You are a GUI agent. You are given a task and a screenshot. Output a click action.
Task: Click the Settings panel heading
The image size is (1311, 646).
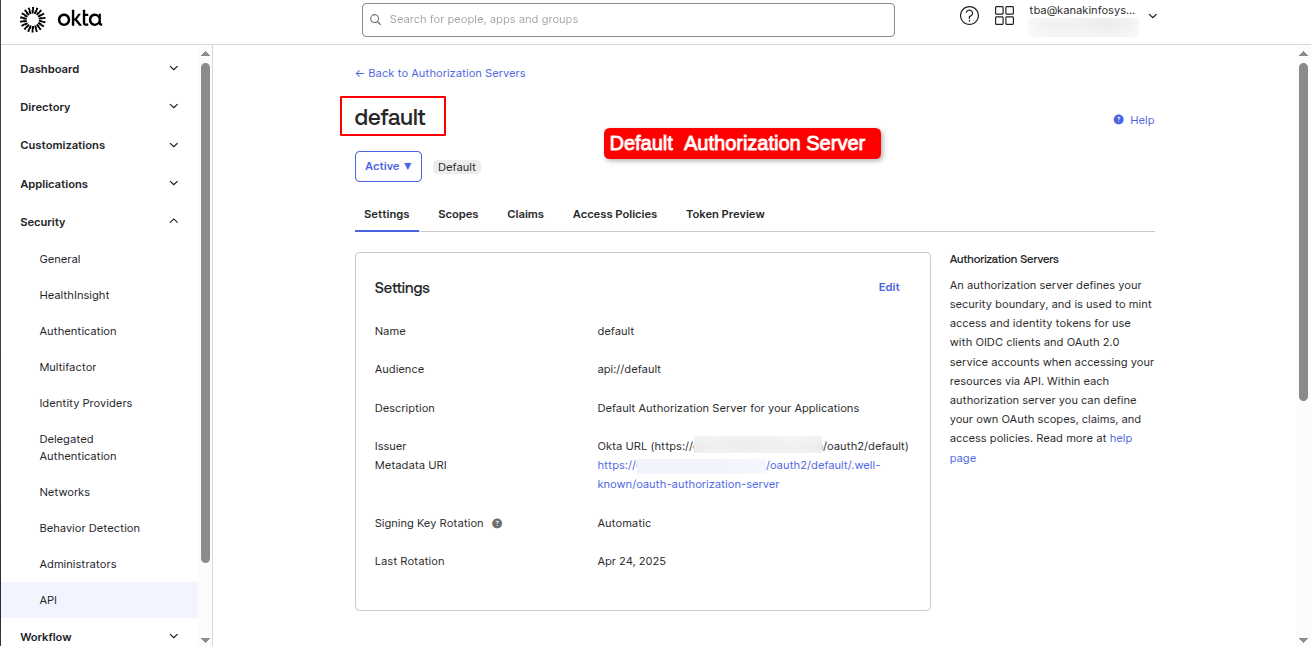pos(402,288)
